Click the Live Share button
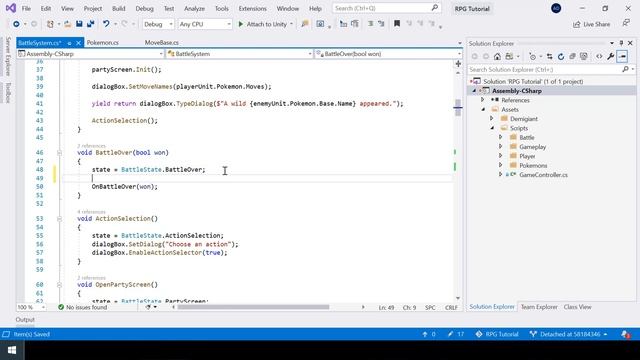 (x=591, y=24)
